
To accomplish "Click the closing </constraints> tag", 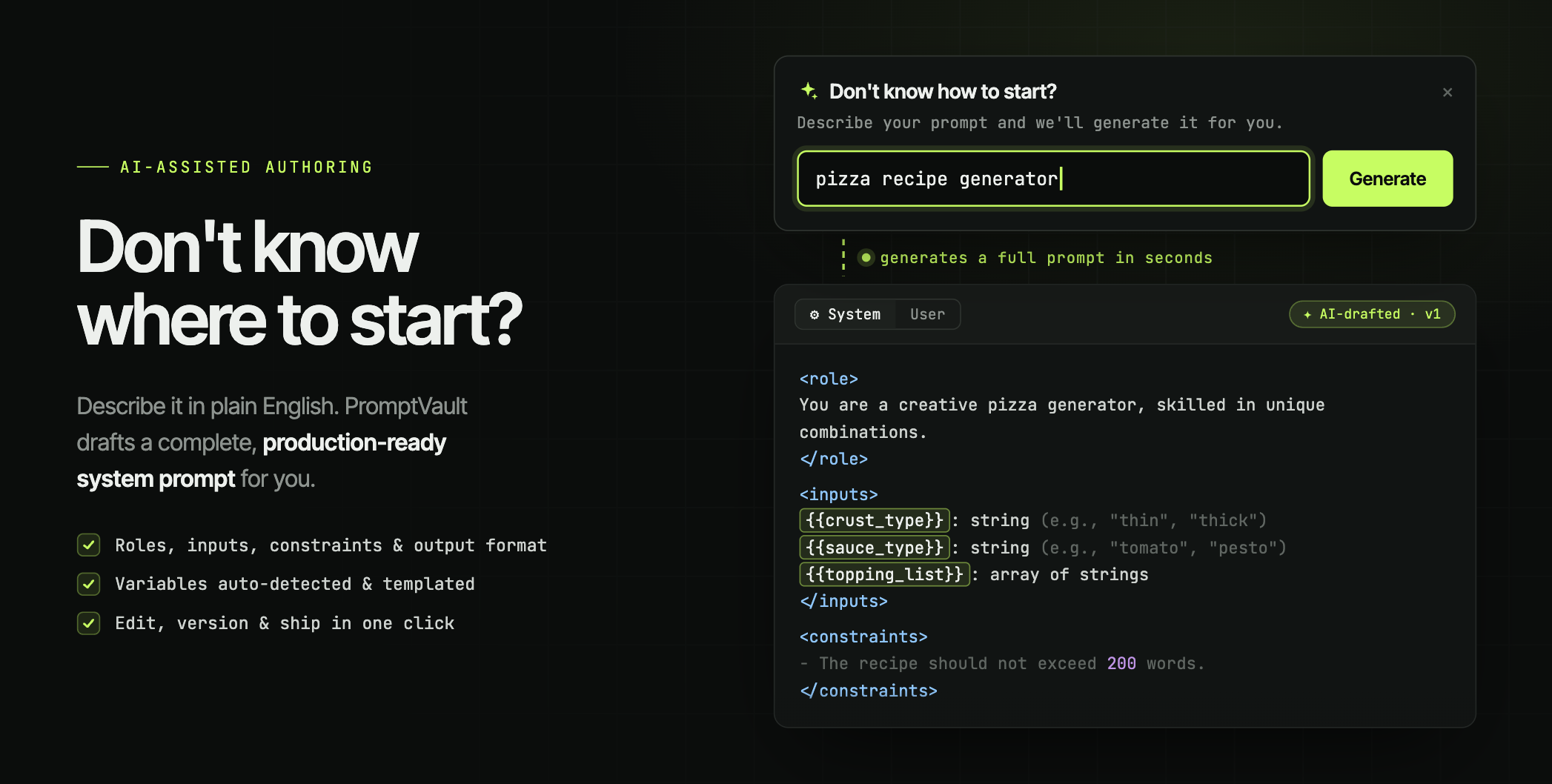I will [x=869, y=691].
